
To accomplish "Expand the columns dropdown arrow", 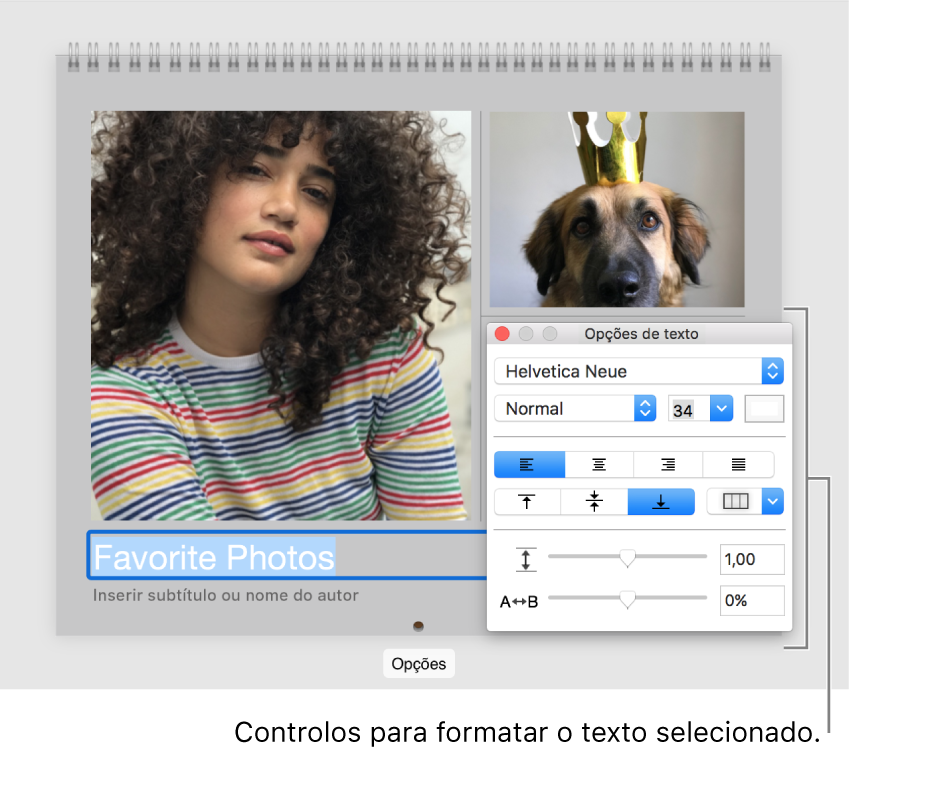I will [x=772, y=502].
